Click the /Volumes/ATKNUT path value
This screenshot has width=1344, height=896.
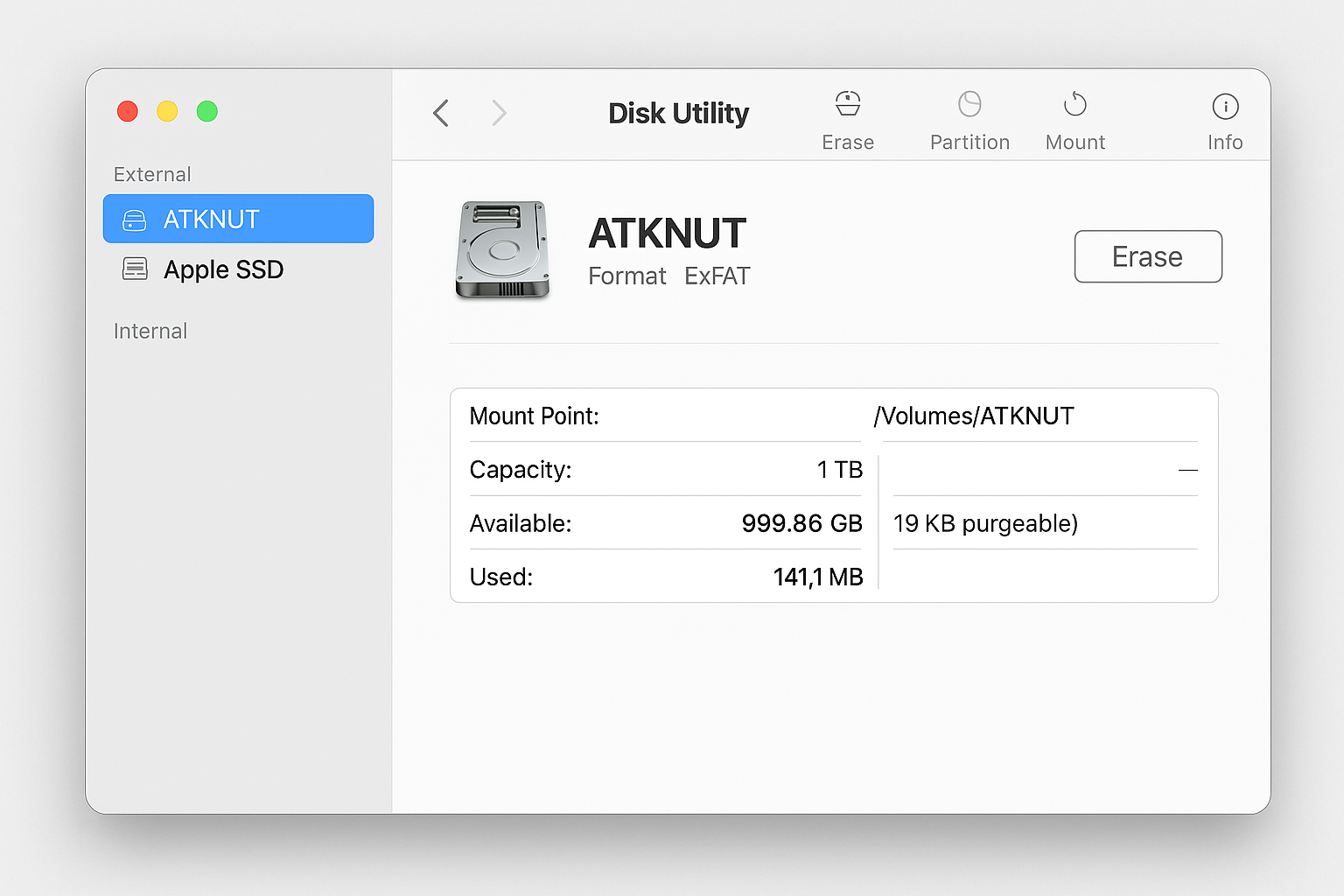(974, 416)
